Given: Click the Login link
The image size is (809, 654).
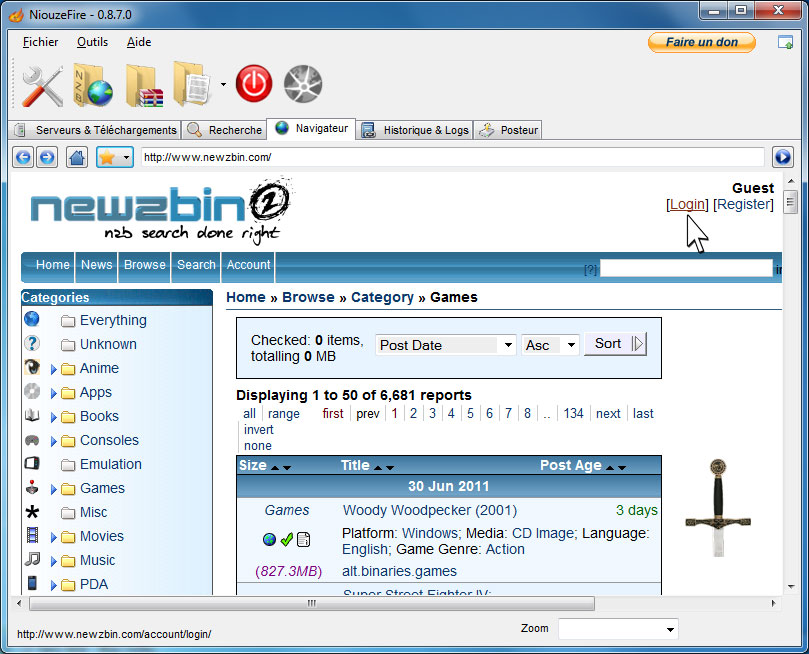Looking at the screenshot, I should click(687, 204).
